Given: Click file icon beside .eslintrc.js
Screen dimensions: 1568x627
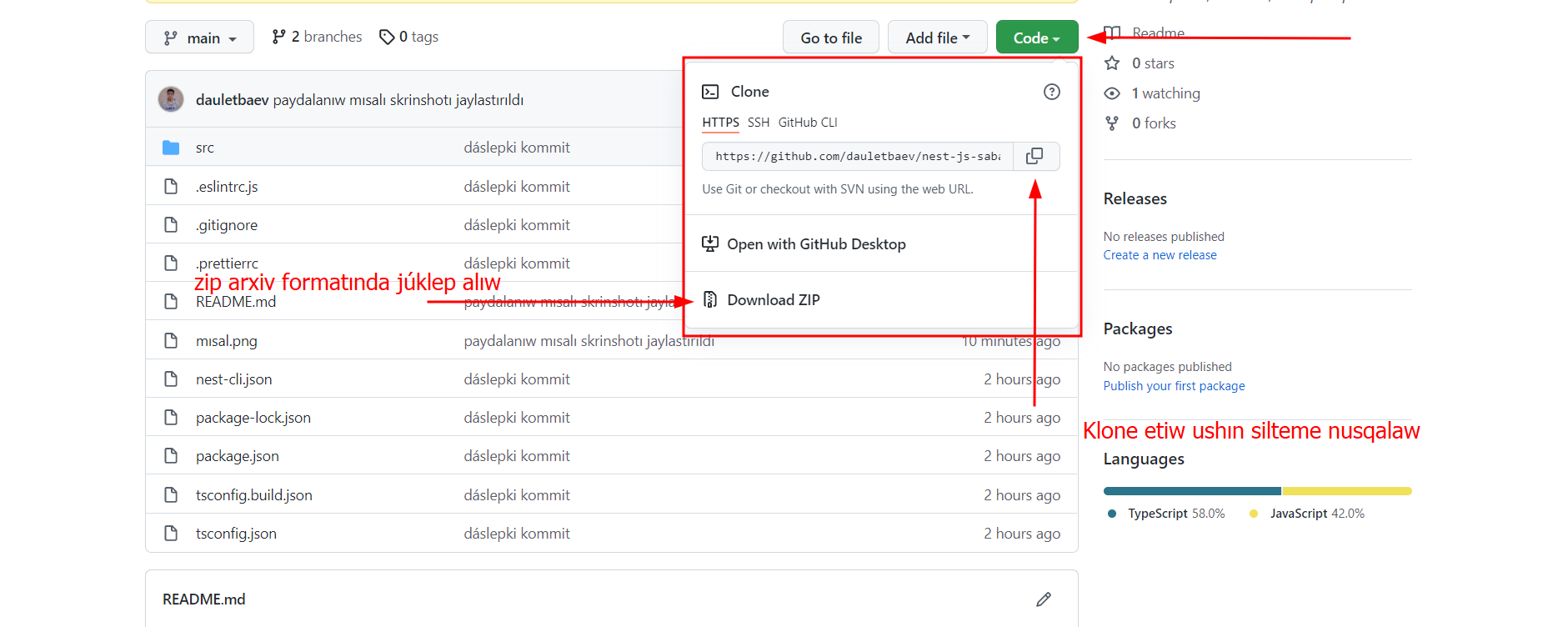Looking at the screenshot, I should tap(171, 187).
